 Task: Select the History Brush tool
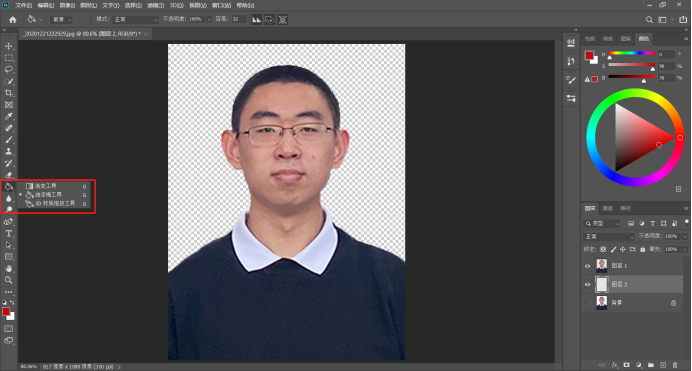pos(8,163)
